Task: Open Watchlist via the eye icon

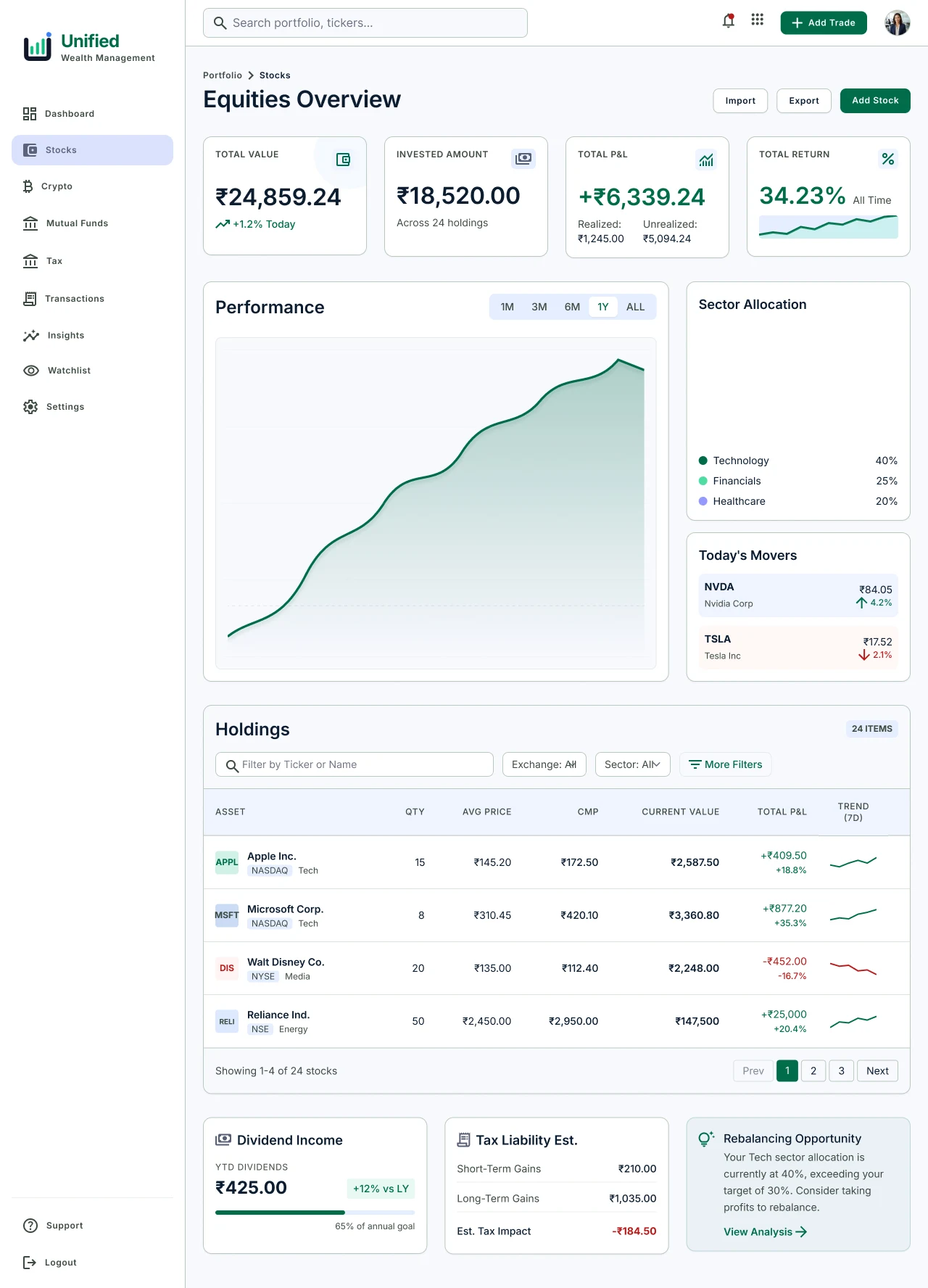Action: pos(31,371)
